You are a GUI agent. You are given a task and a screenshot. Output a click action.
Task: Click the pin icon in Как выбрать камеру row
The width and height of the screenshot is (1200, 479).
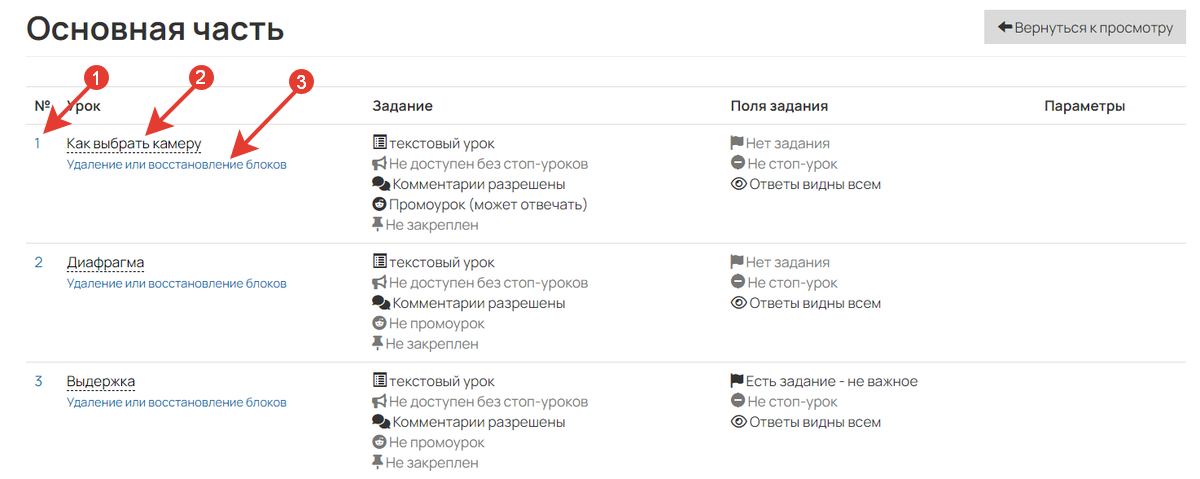tap(378, 225)
